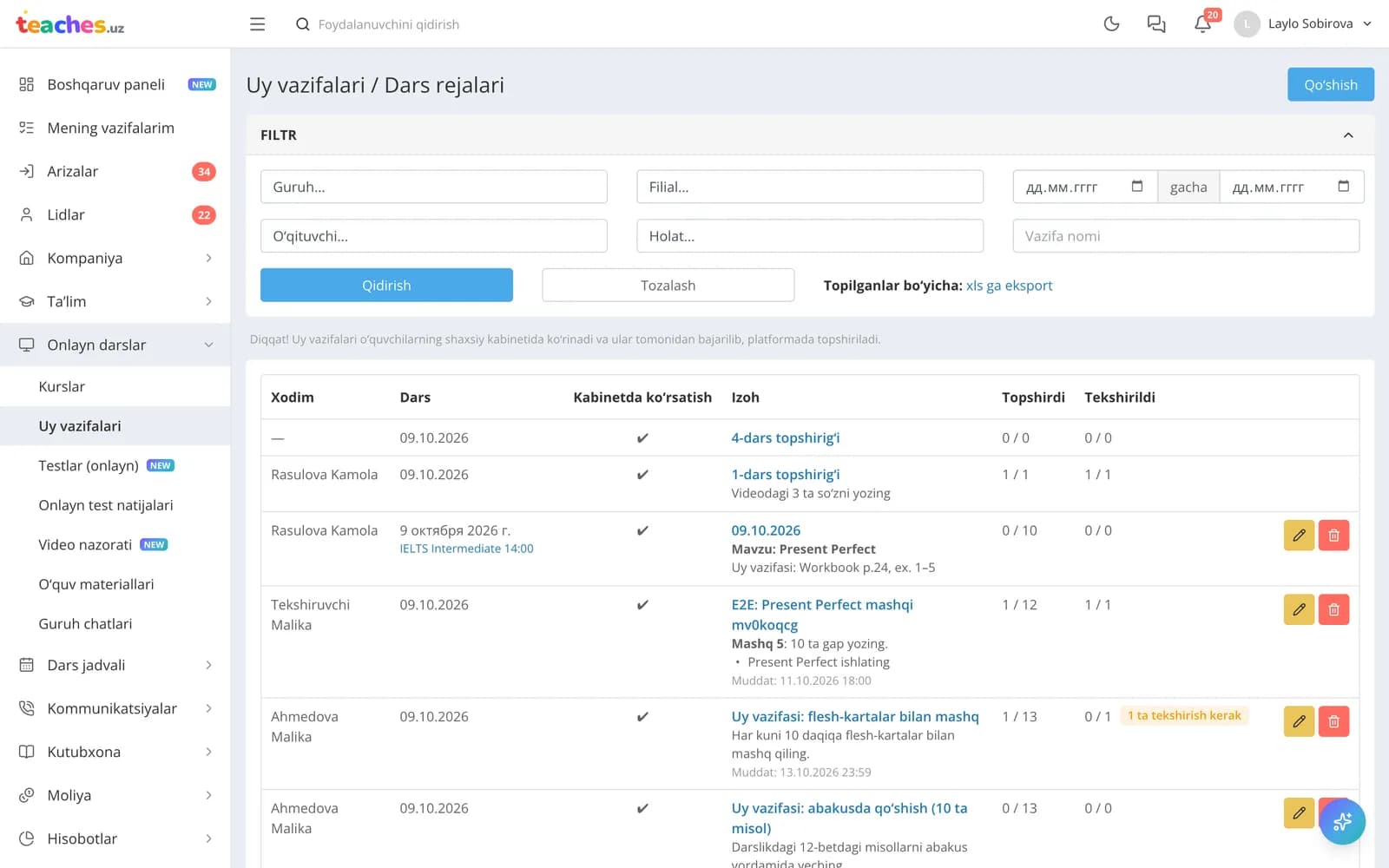
Task: Clear filters with Tozalash button
Action: [668, 286]
